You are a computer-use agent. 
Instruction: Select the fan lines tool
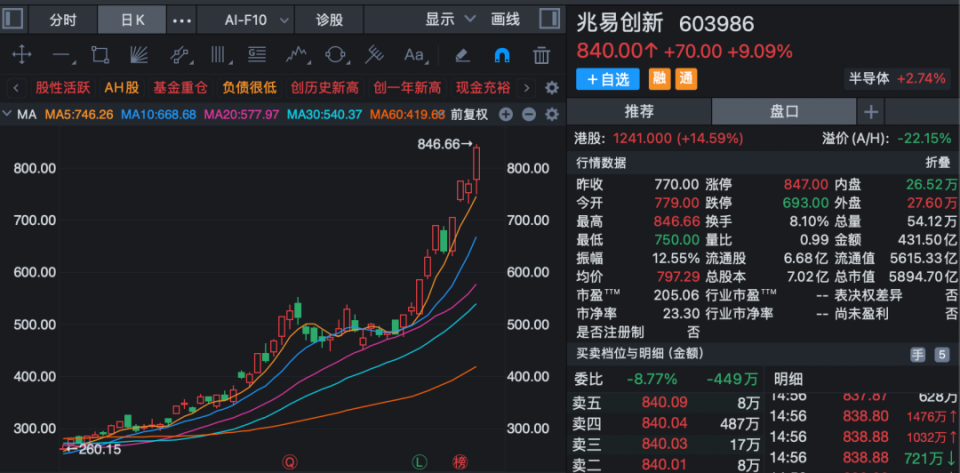coord(139,55)
